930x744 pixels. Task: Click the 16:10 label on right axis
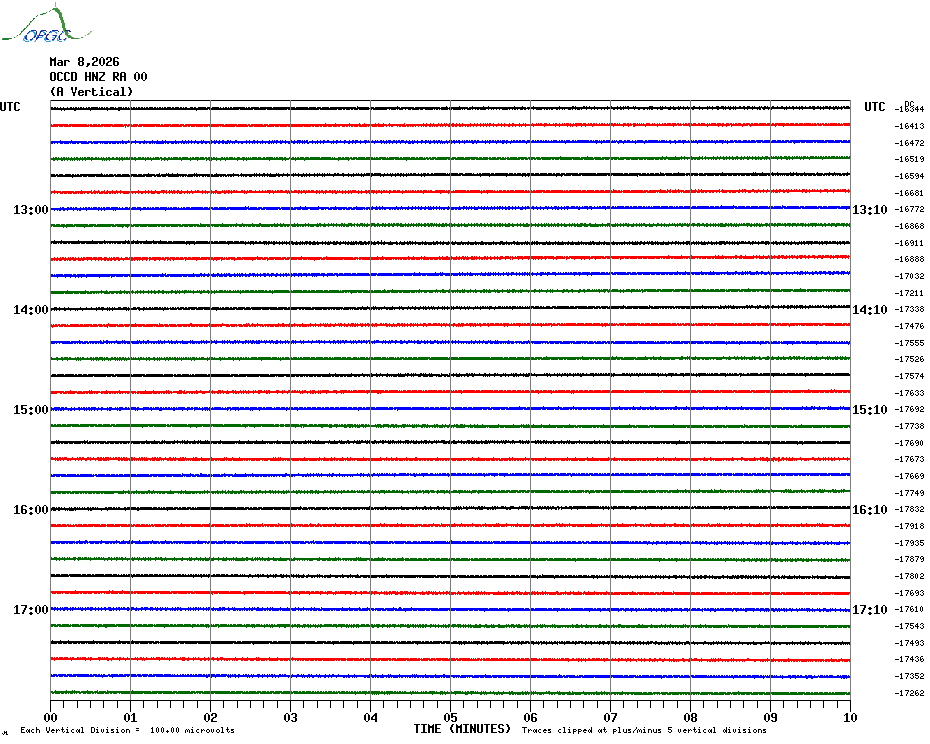(x=869, y=510)
